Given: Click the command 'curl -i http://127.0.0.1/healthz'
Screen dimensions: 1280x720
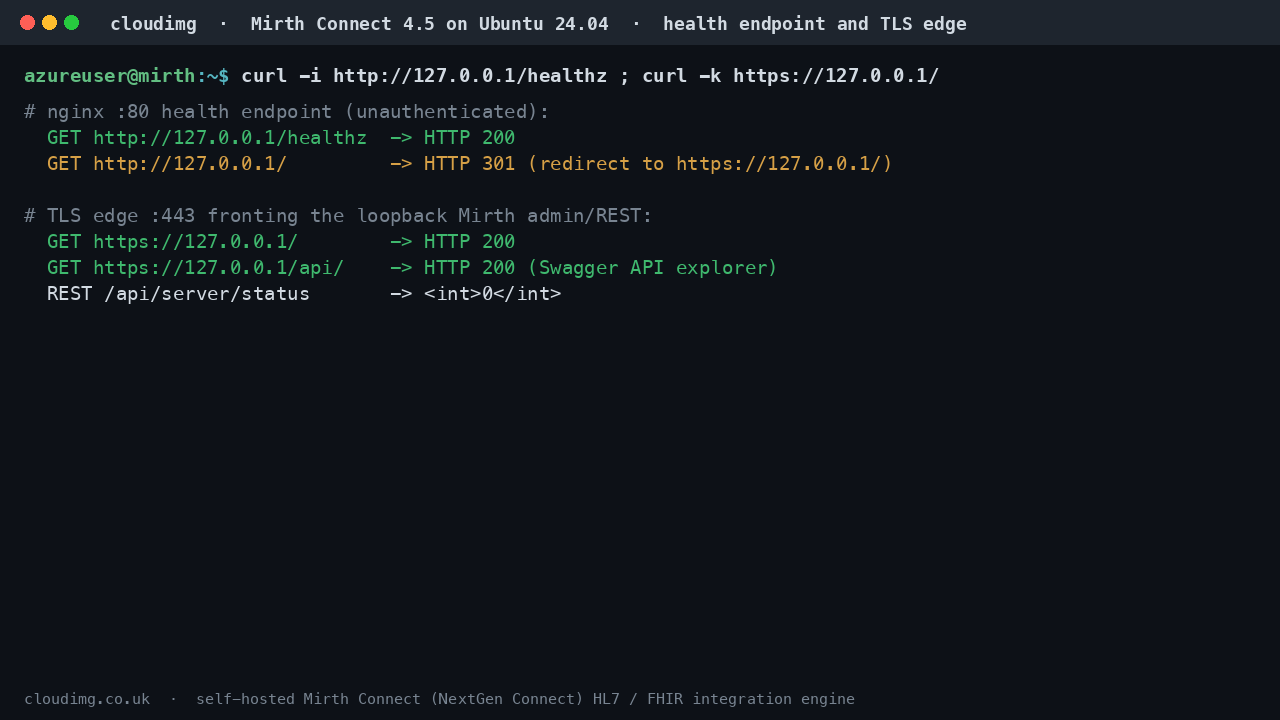Looking at the screenshot, I should [x=424, y=76].
